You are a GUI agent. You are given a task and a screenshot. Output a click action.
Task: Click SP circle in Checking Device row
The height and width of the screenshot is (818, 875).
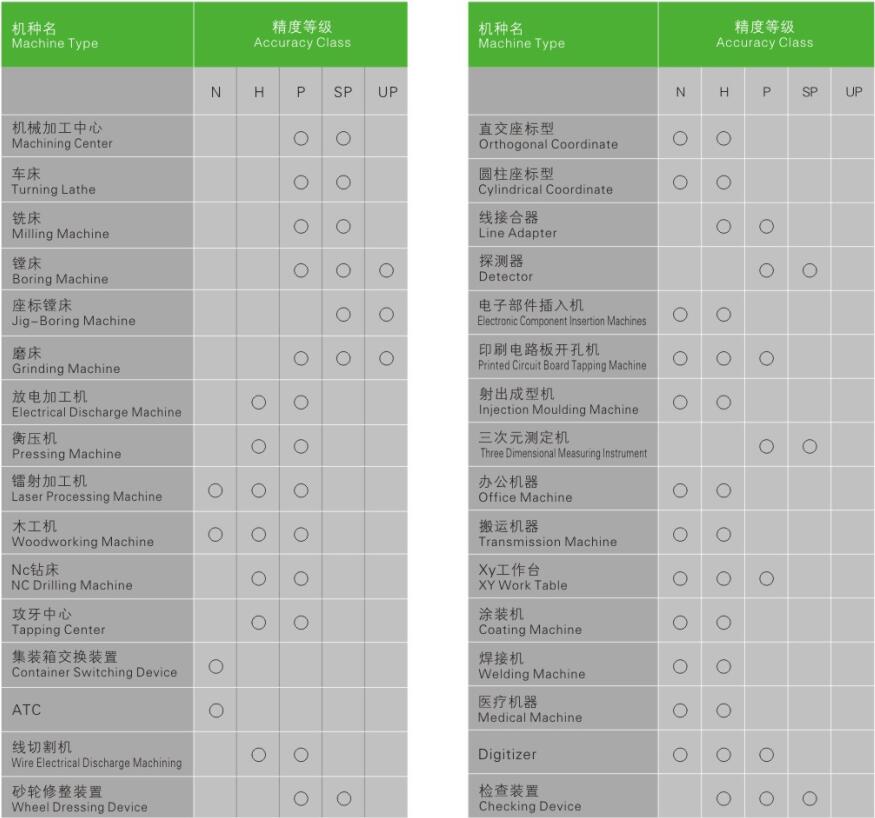point(810,798)
